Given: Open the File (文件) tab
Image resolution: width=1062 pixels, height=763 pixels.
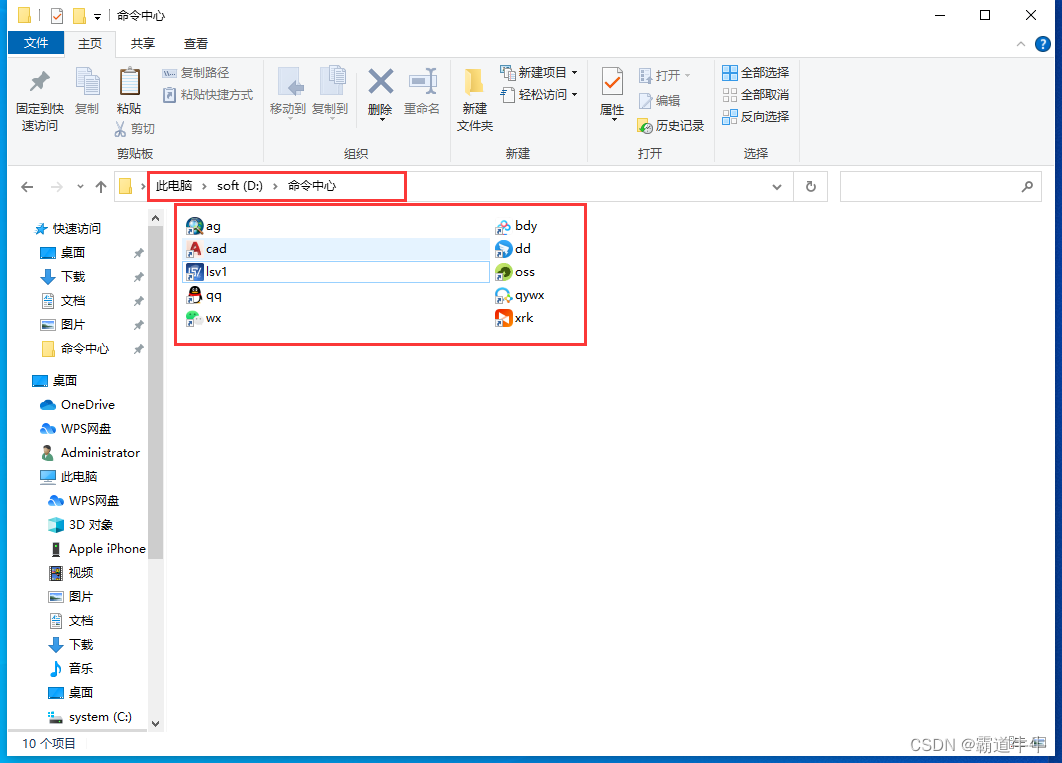Looking at the screenshot, I should tap(36, 43).
